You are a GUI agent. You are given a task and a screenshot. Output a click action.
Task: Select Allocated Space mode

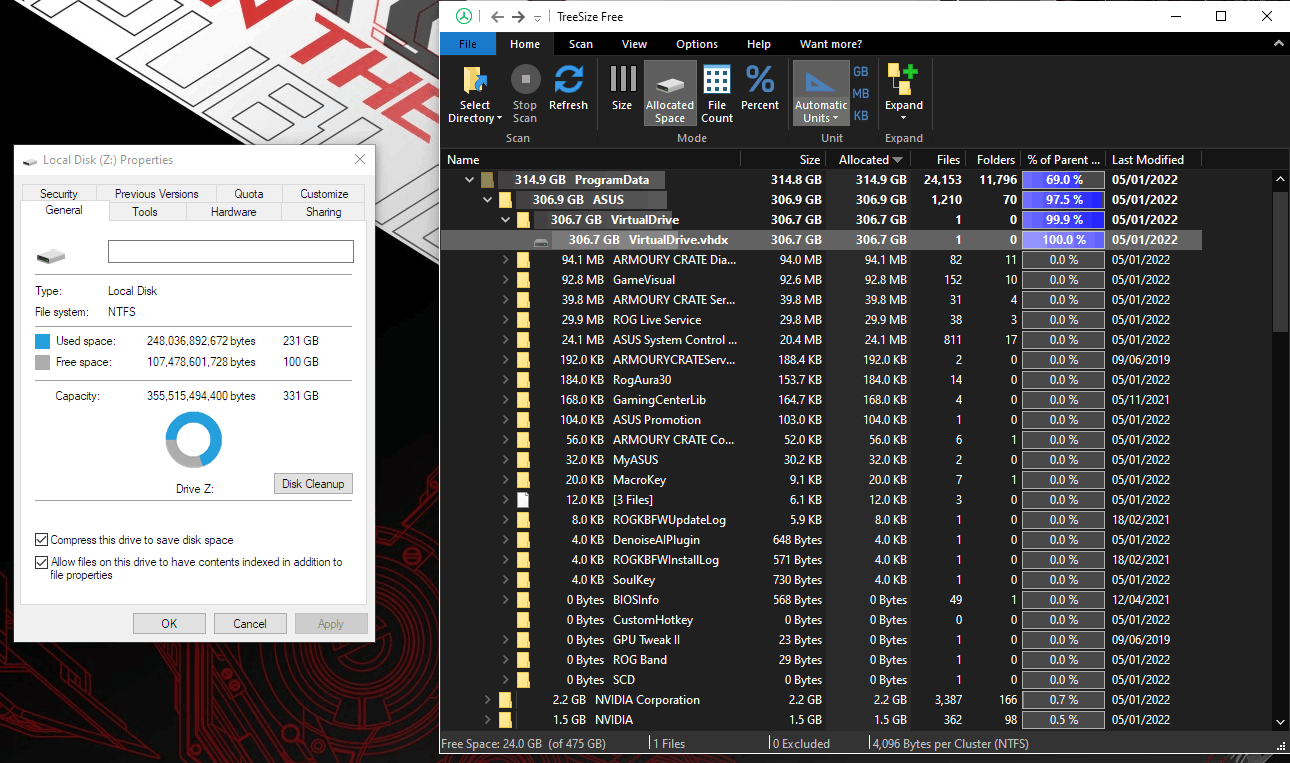(x=670, y=93)
